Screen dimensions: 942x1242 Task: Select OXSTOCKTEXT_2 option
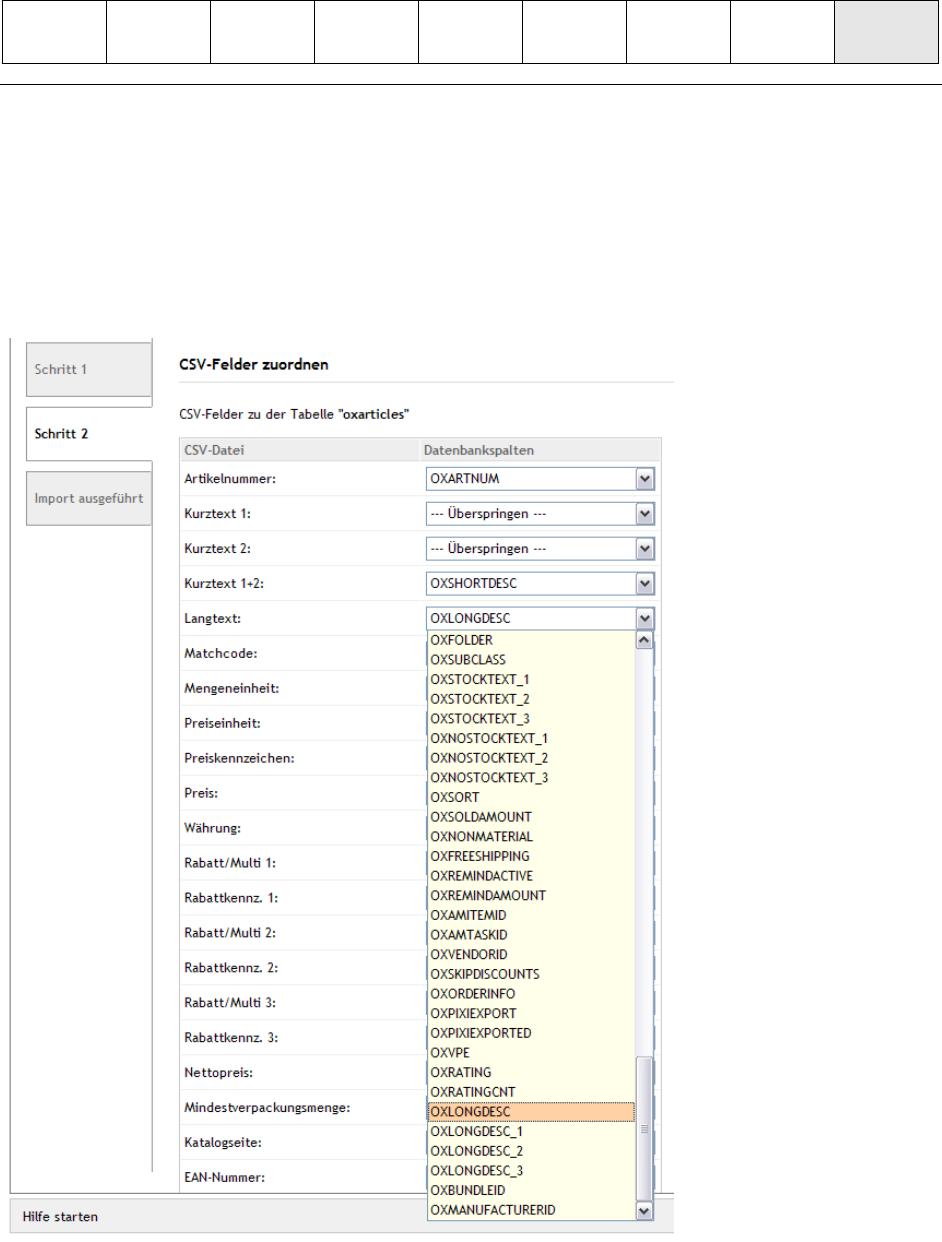[531, 699]
